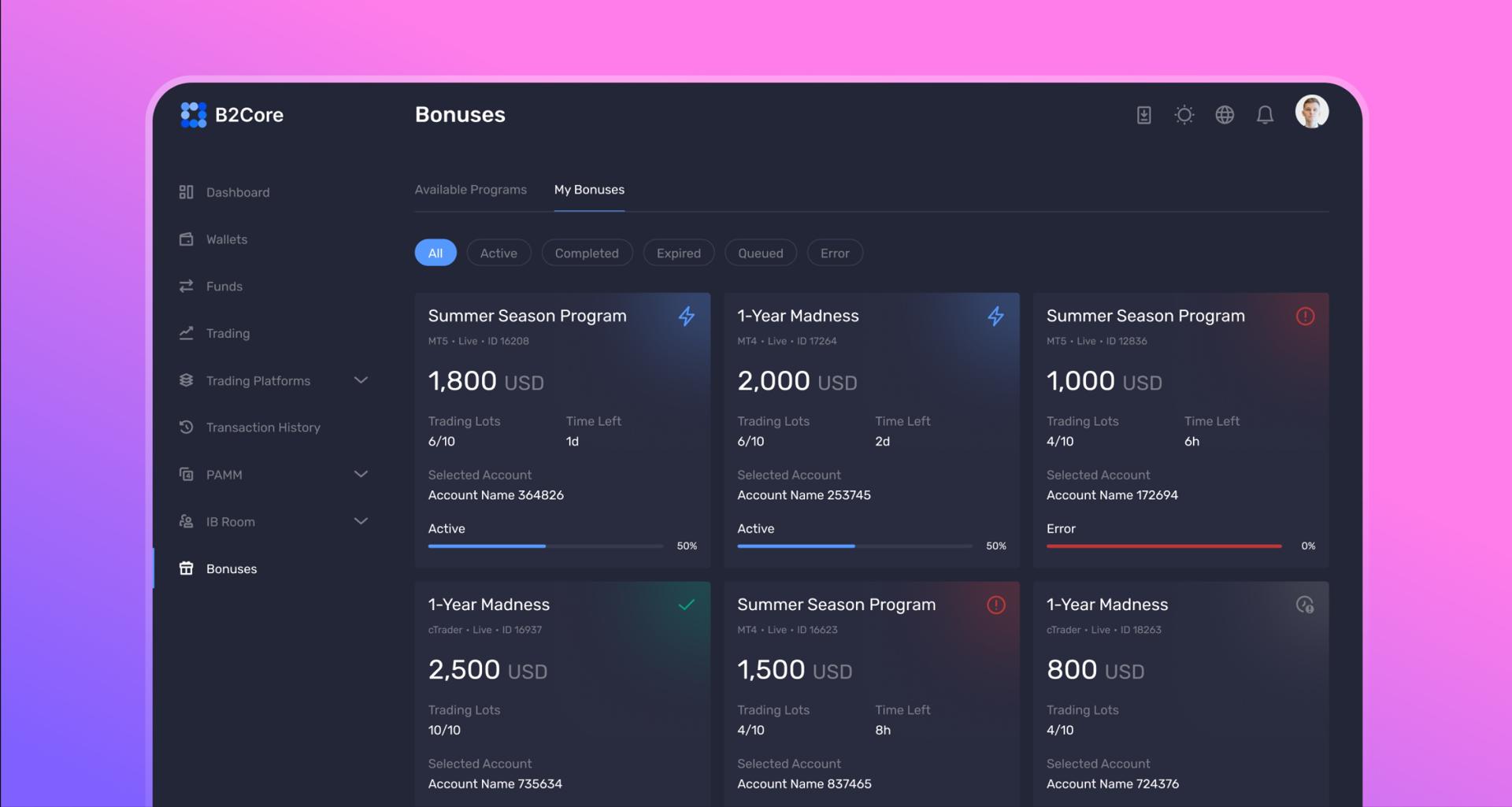This screenshot has width=1512, height=807.
Task: Click the progress bar on Summer Season 1,800 card
Action: [545, 546]
